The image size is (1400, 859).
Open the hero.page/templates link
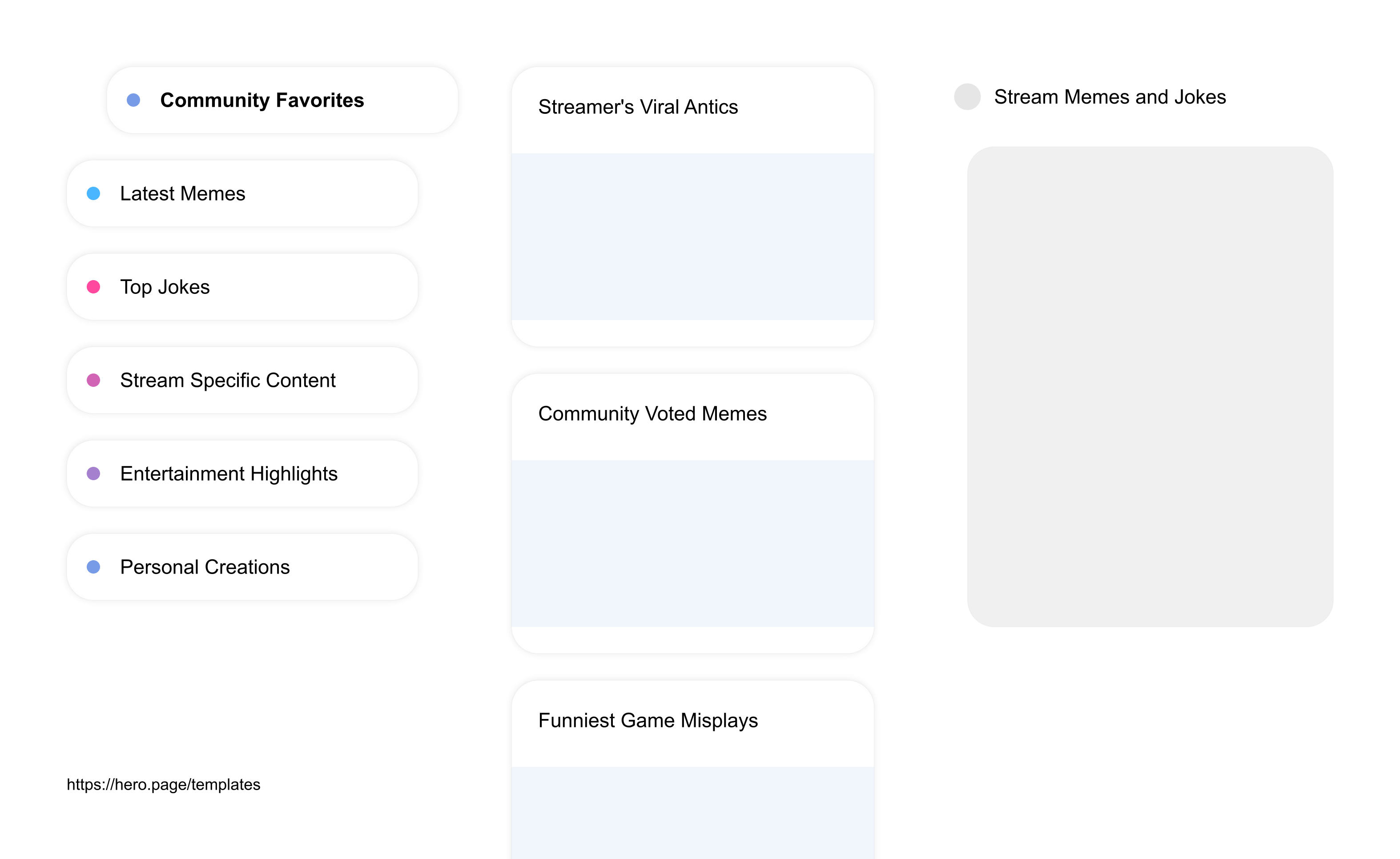pos(164,785)
